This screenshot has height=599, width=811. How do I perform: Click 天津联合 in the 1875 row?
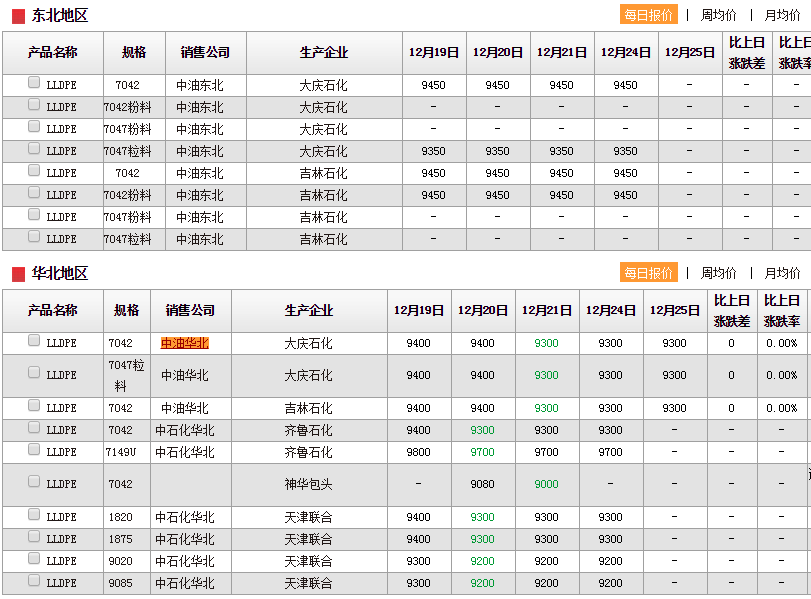click(308, 539)
